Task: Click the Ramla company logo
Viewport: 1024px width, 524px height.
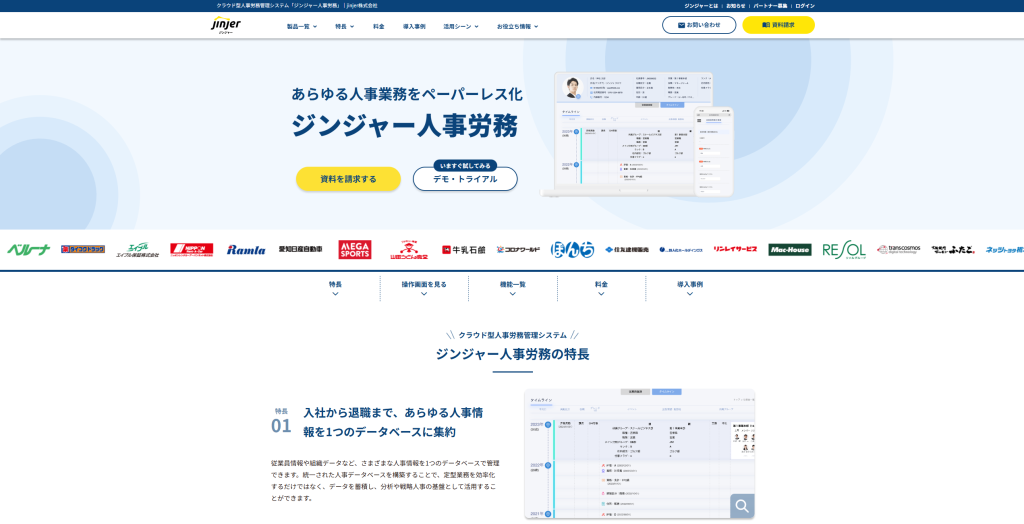Action: (x=246, y=250)
